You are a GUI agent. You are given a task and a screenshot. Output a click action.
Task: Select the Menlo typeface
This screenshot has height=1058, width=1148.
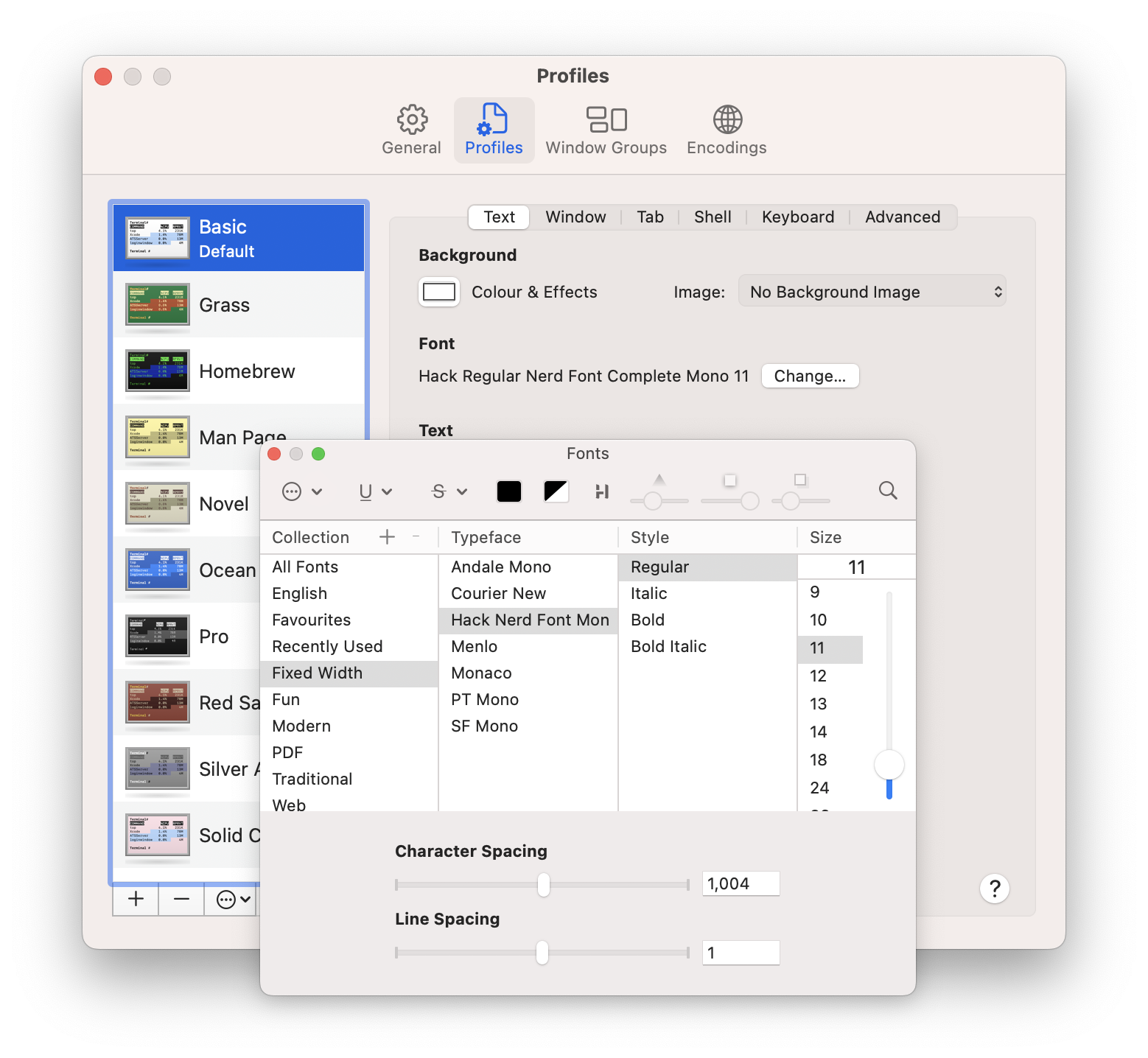475,646
